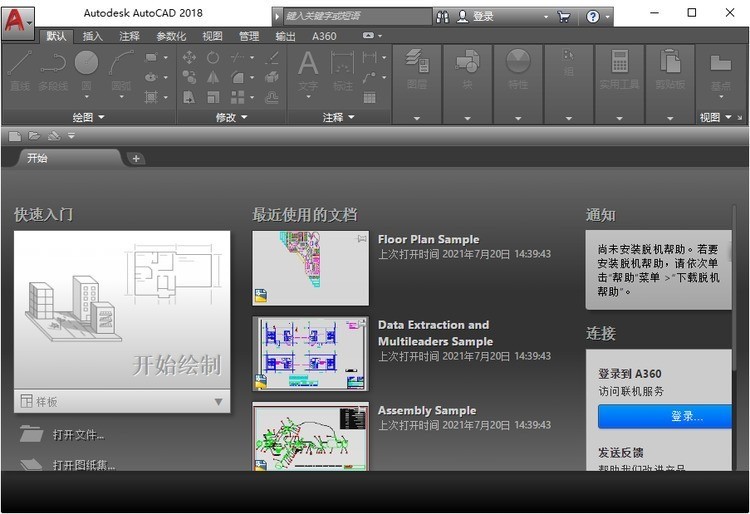
Task: Select the Mirror tool in Modify panel
Action: point(213,77)
